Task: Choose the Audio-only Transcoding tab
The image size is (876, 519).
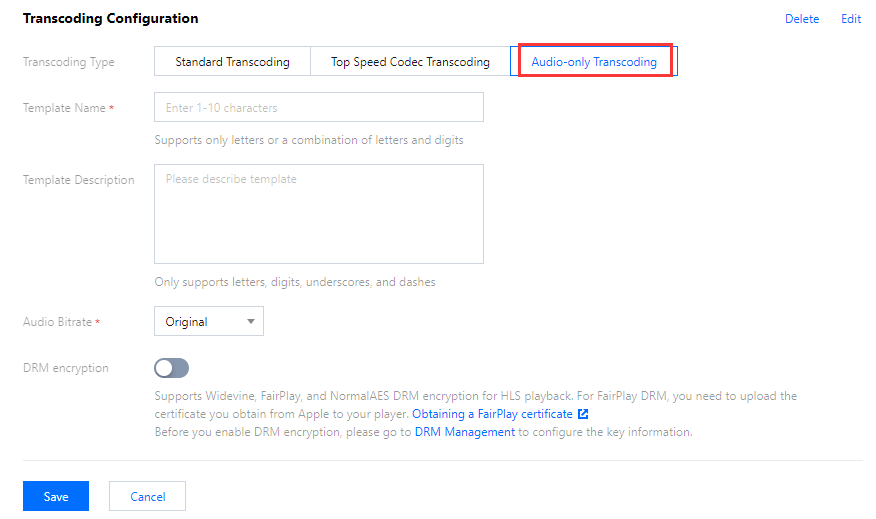Action: 594,62
